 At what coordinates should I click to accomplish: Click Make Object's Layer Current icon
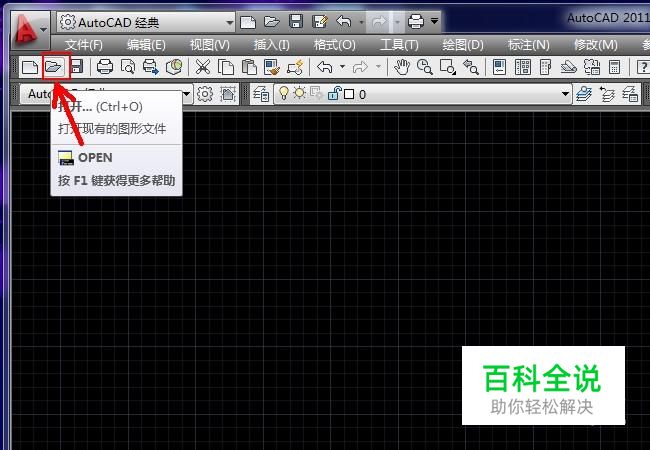584,94
